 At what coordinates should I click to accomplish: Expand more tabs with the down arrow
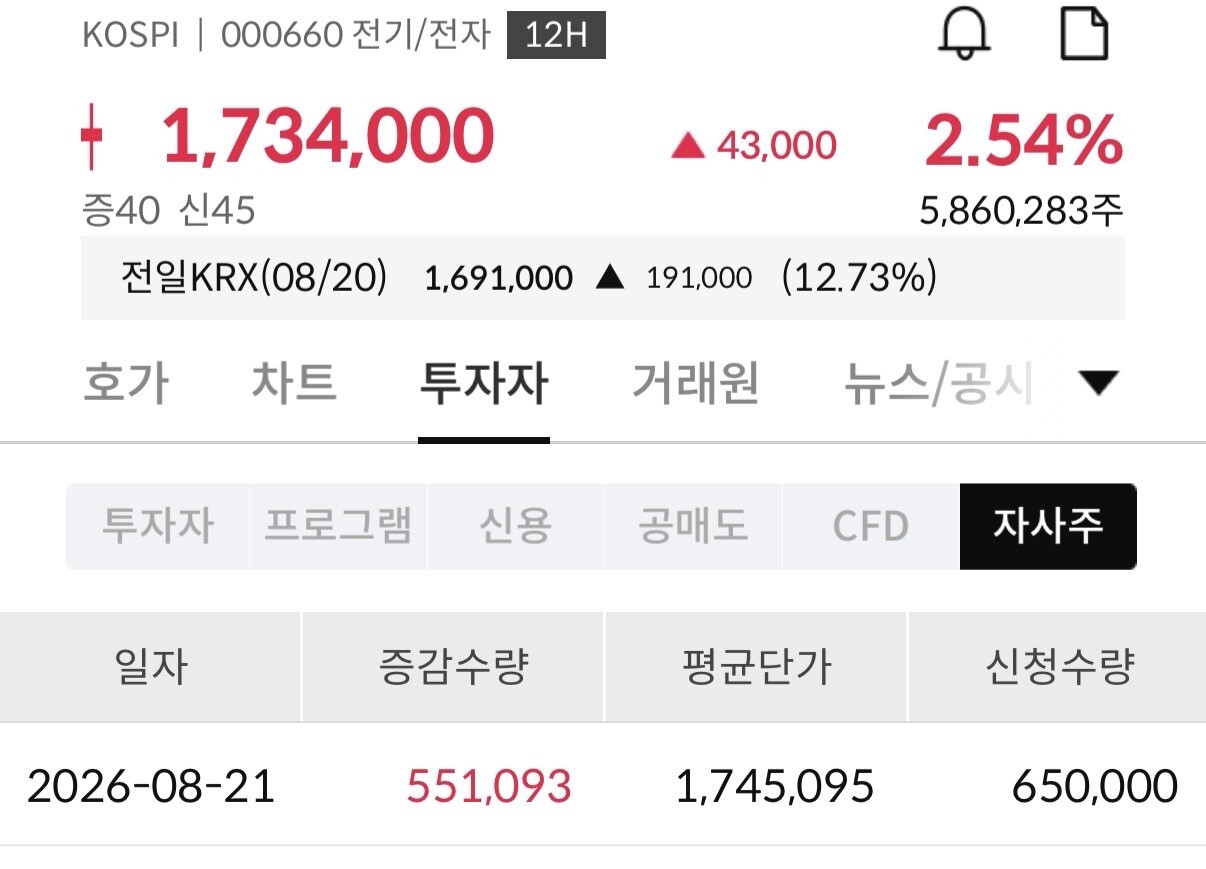click(1099, 382)
